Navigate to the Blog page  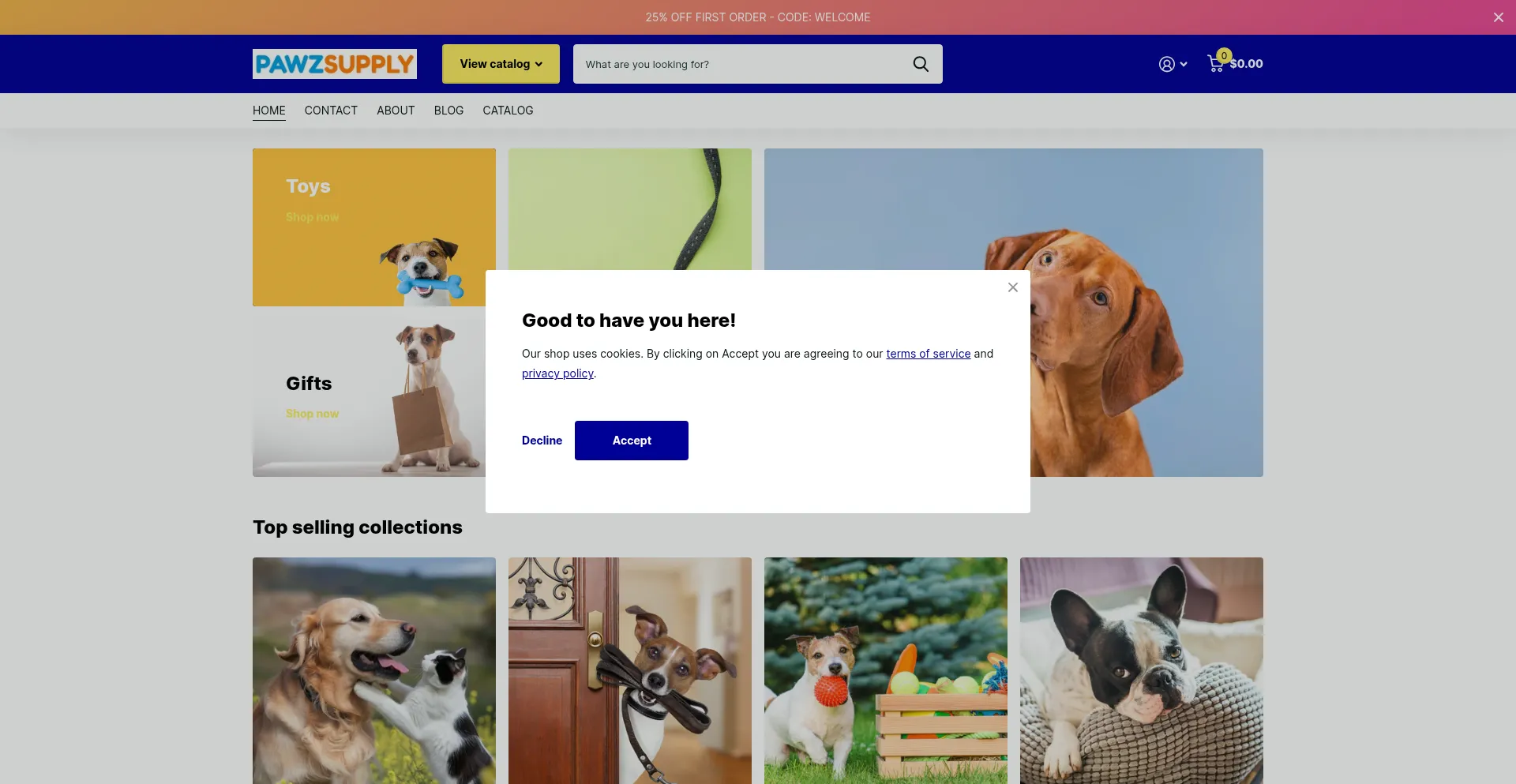448,111
